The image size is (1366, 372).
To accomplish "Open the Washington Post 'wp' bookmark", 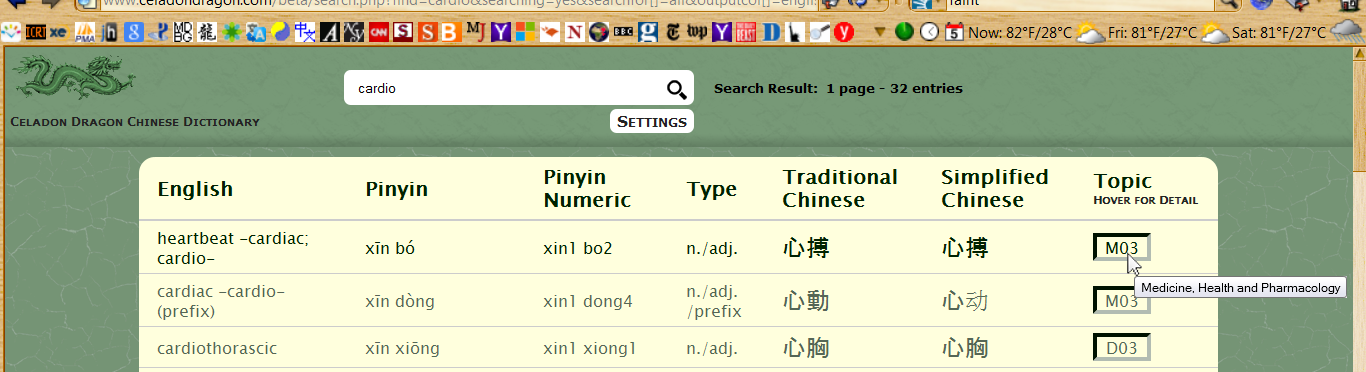I will pos(696,32).
